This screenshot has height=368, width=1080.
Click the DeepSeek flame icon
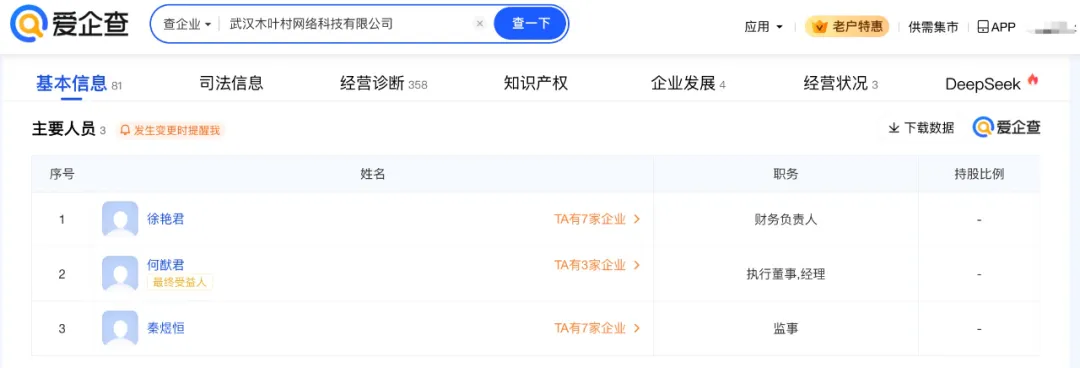[x=1032, y=79]
